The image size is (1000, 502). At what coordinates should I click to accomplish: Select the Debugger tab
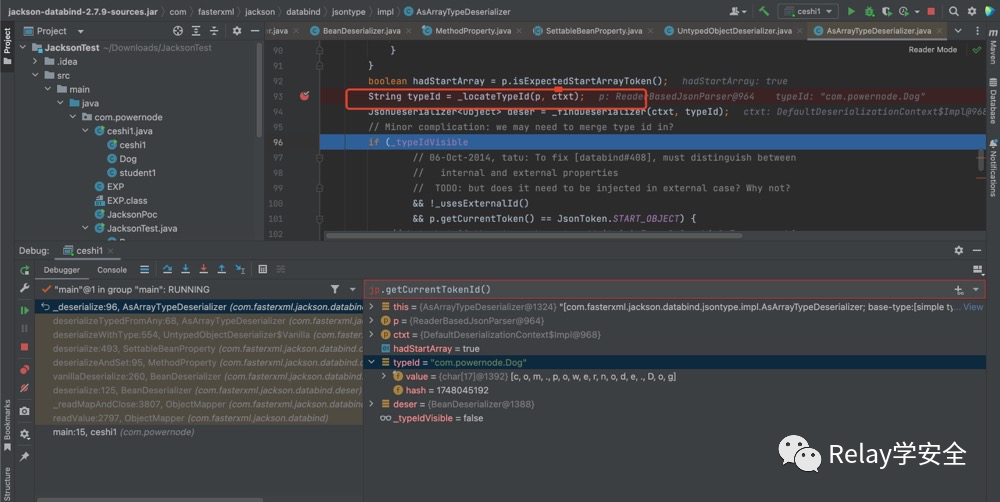click(x=62, y=270)
